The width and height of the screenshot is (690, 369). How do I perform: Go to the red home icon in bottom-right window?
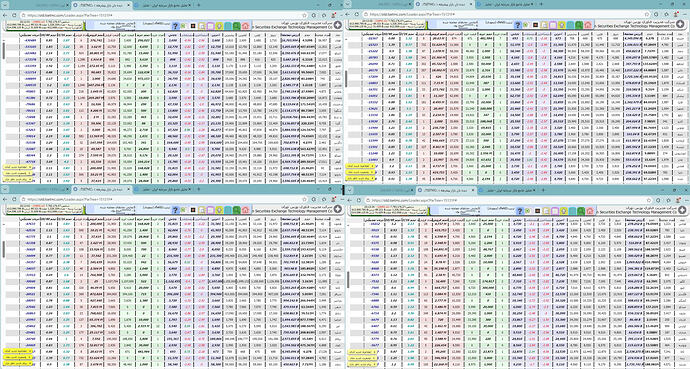[590, 211]
